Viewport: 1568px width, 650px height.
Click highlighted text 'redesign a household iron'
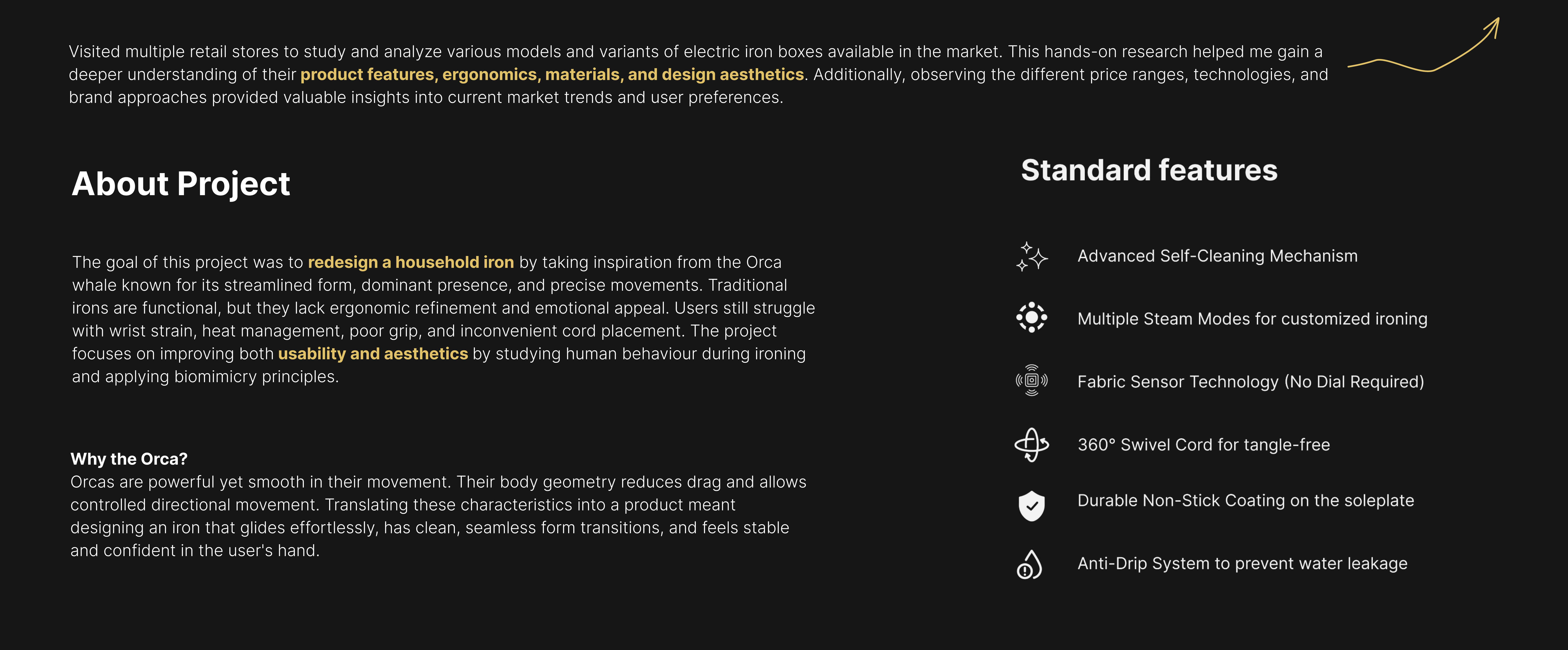(x=411, y=262)
